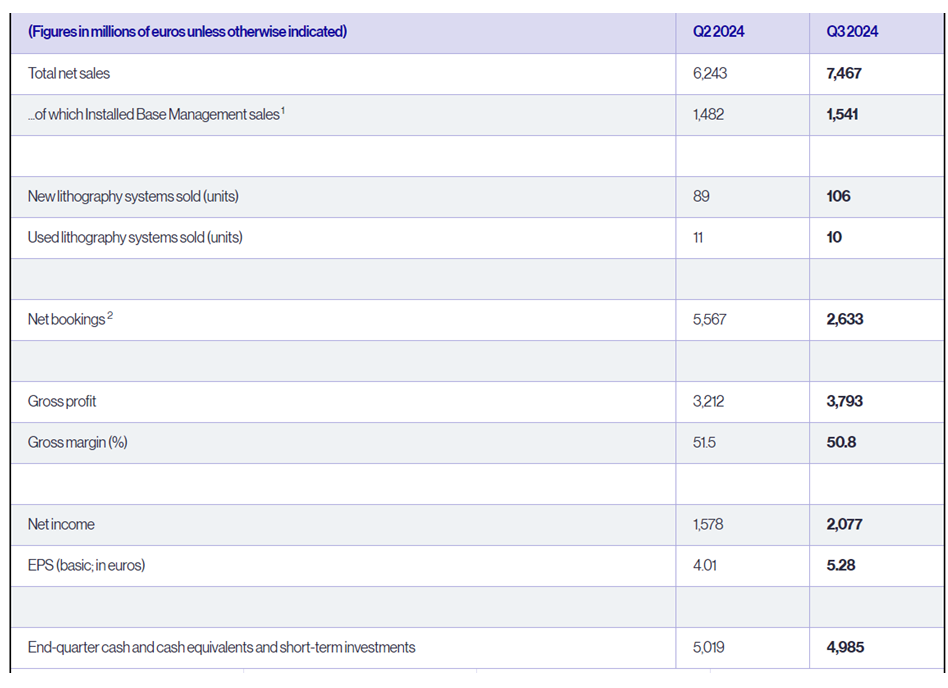The image size is (948, 688).
Task: Click Q3 gross margin value 50.8
Action: (841, 442)
